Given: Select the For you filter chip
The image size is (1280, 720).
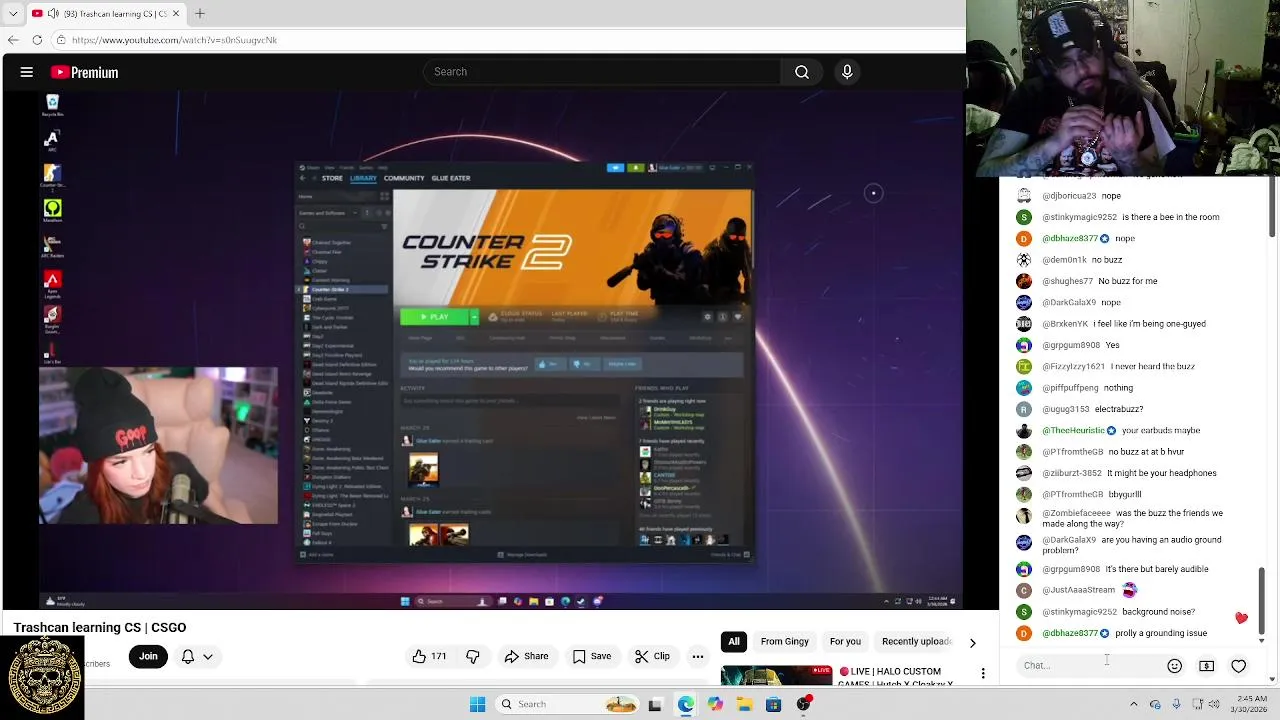Looking at the screenshot, I should coord(845,641).
